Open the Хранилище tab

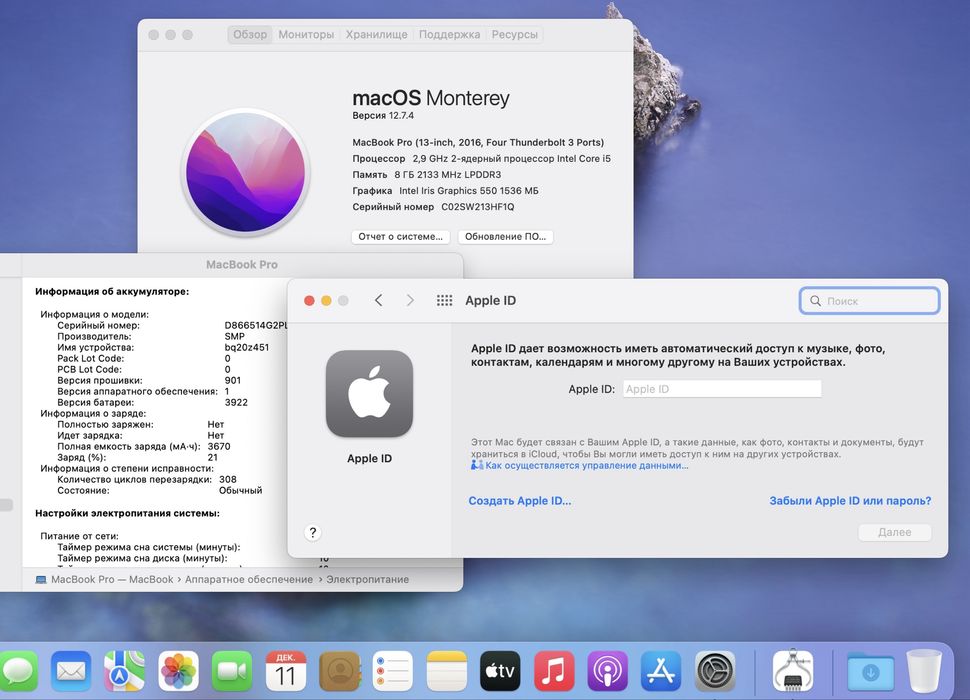[376, 35]
